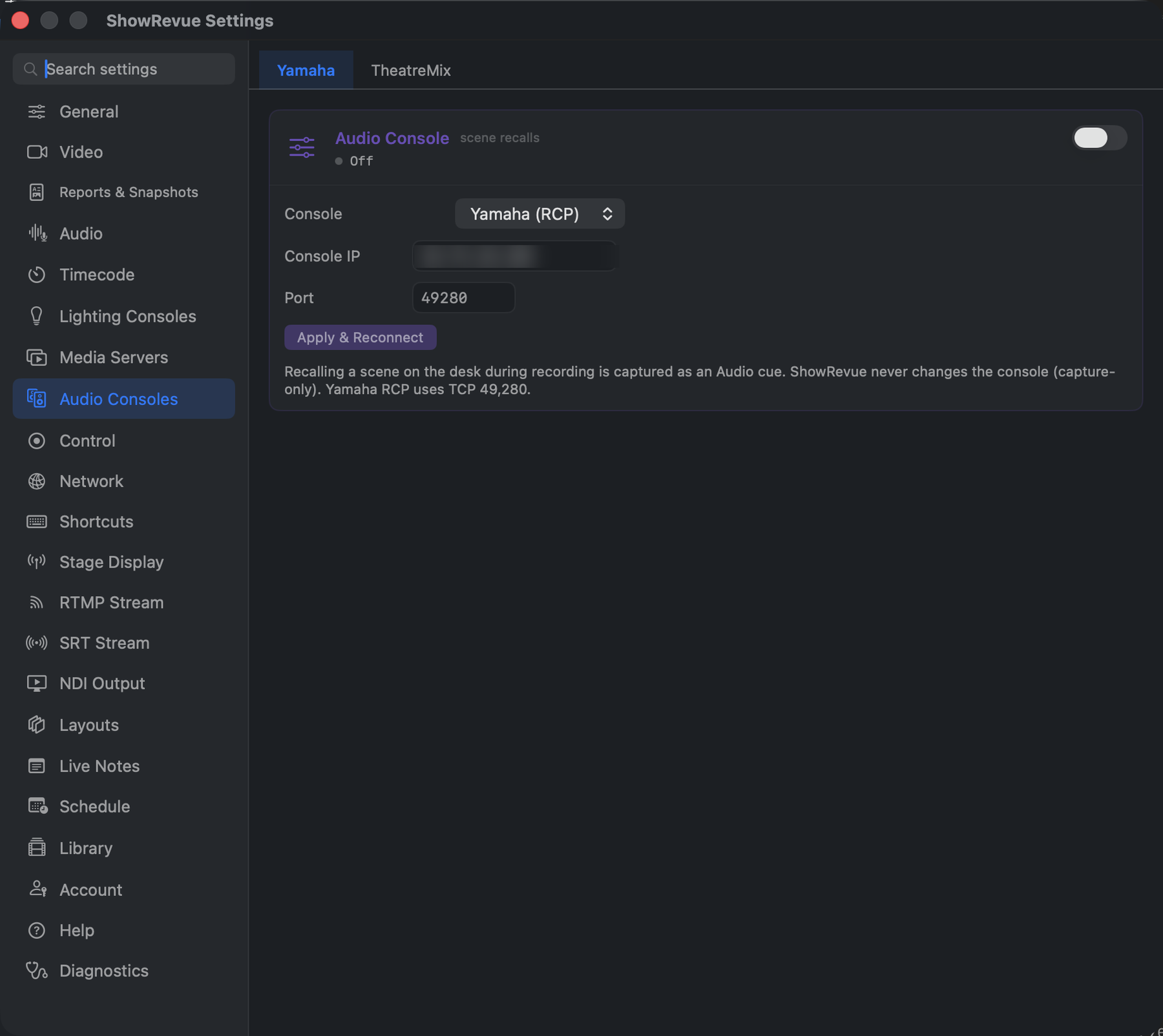Screen dimensions: 1163x1036
Task: Click the search magnifier icon
Action: (30, 69)
